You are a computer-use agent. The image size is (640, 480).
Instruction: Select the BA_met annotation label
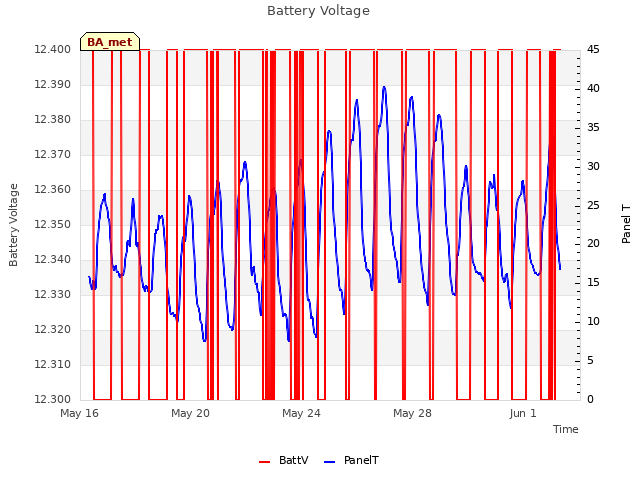110,42
